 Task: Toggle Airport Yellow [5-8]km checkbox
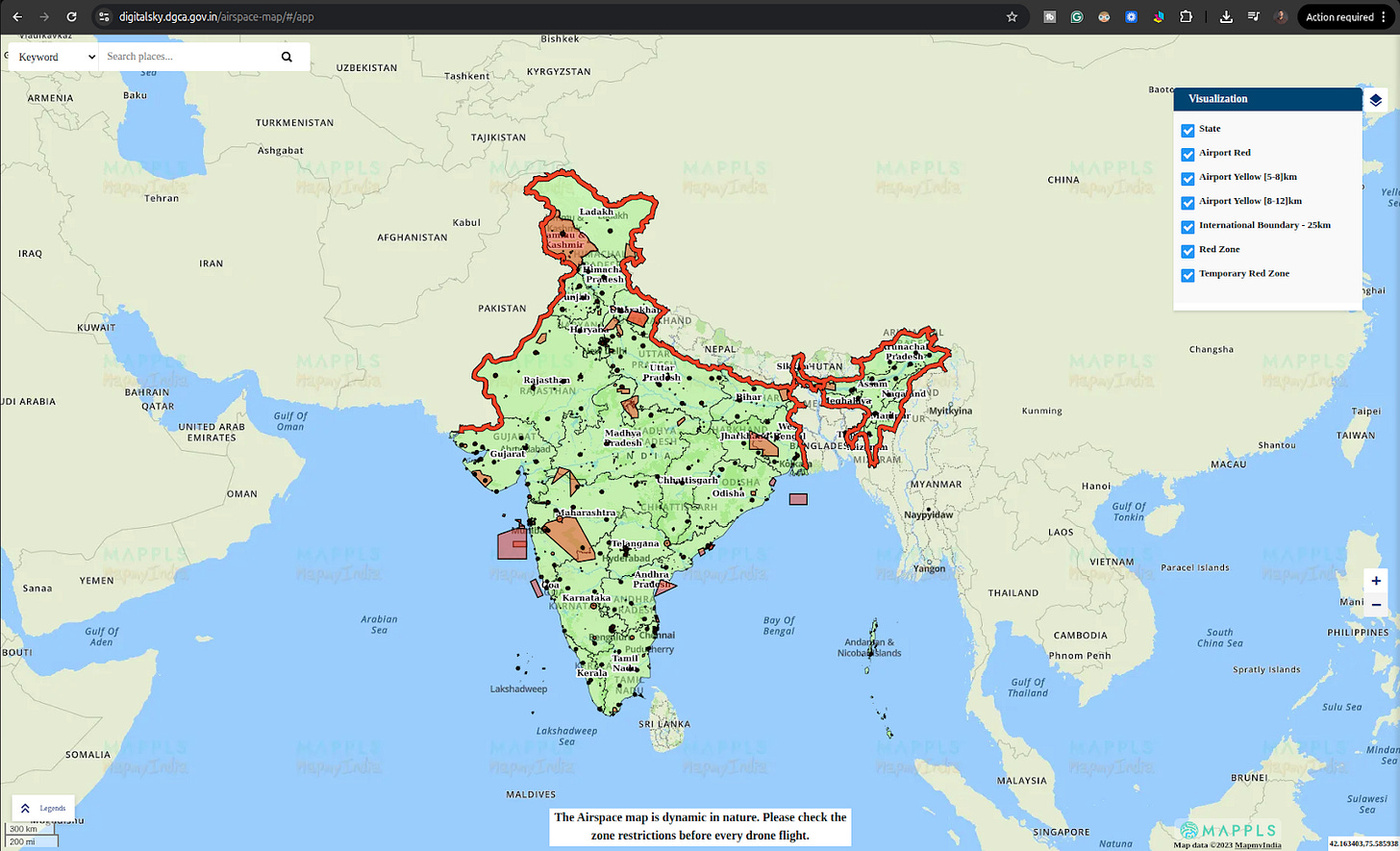point(1188,178)
